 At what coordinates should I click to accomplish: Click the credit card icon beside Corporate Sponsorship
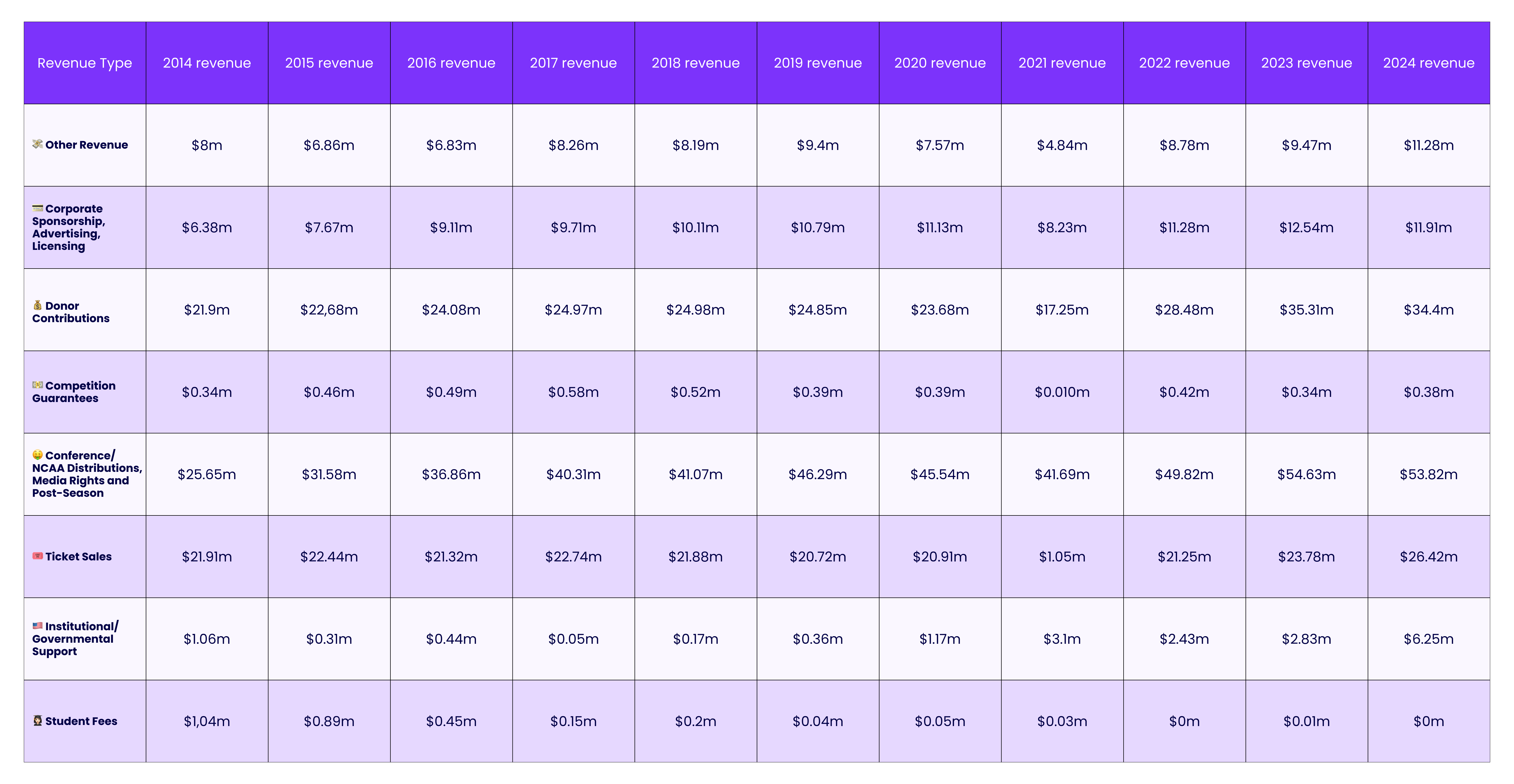38,208
